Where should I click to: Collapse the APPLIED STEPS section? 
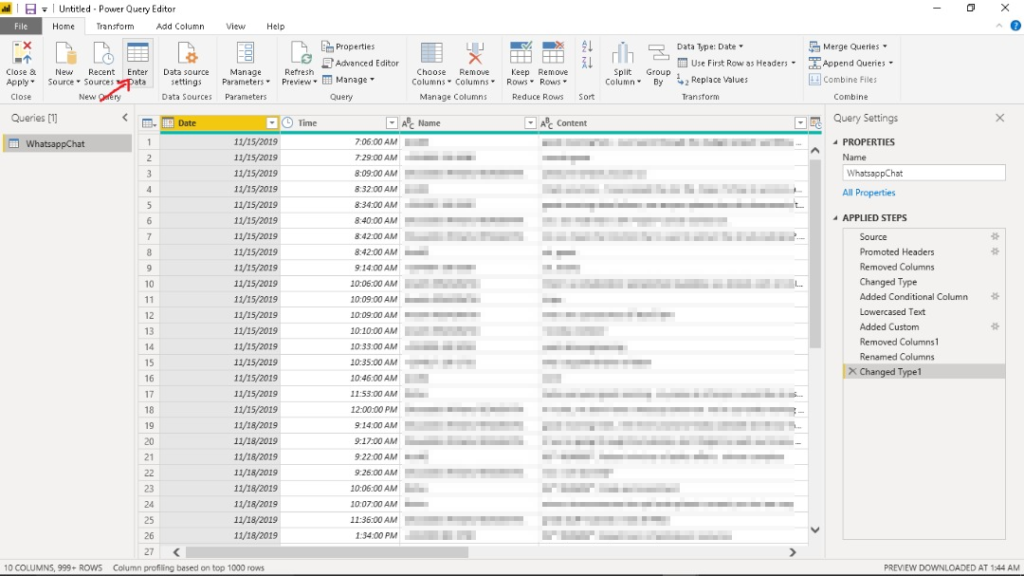click(835, 217)
